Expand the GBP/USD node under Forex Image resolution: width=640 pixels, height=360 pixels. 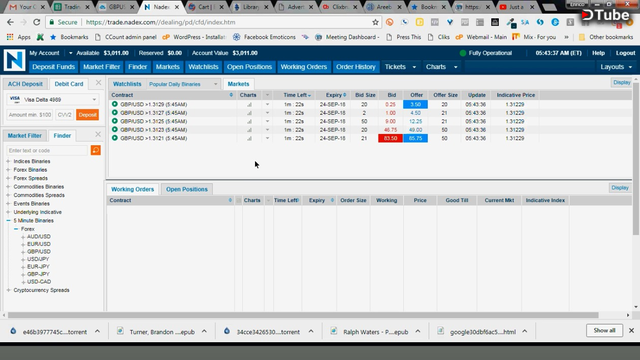[23, 252]
